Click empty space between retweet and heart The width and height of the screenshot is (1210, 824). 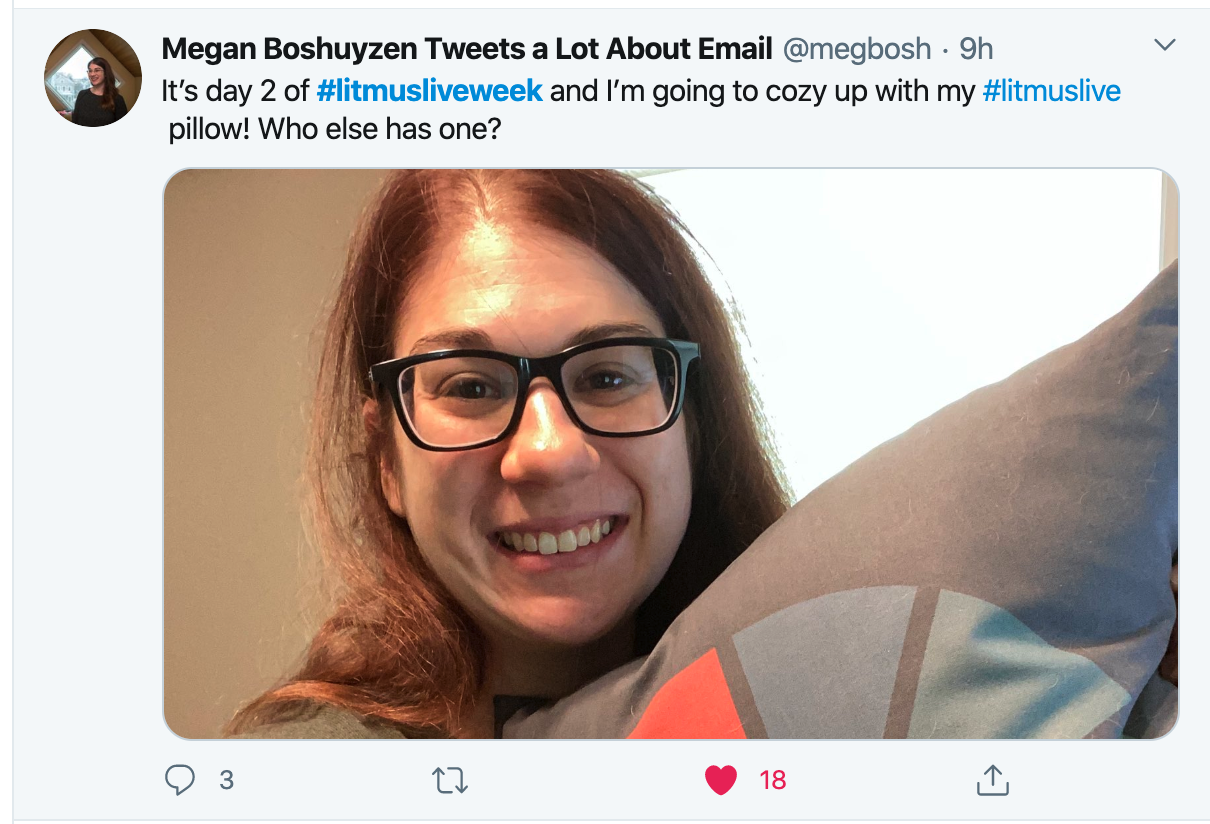pos(585,780)
